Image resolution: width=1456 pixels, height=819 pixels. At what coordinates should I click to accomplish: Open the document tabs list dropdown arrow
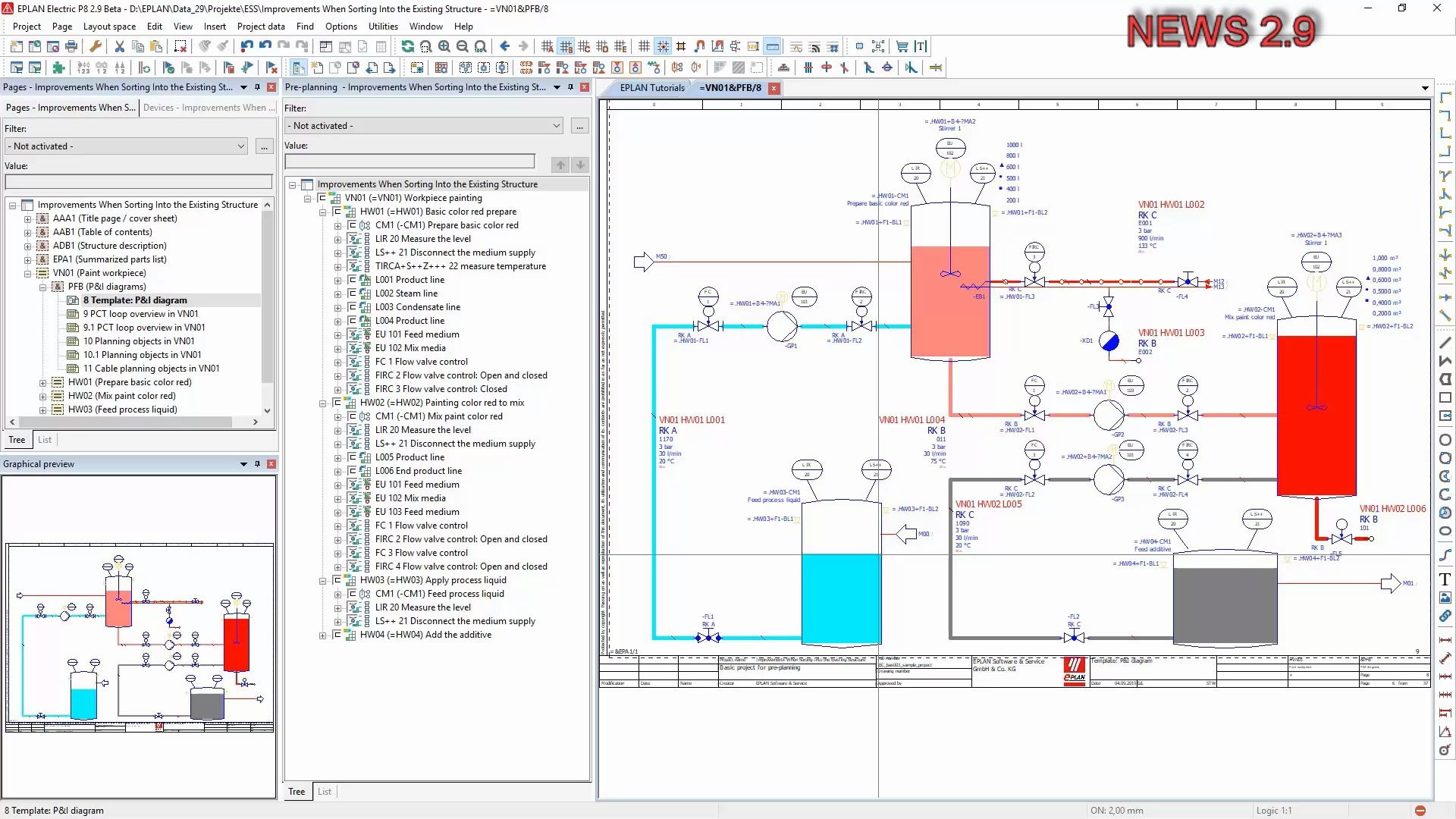coord(1425,88)
